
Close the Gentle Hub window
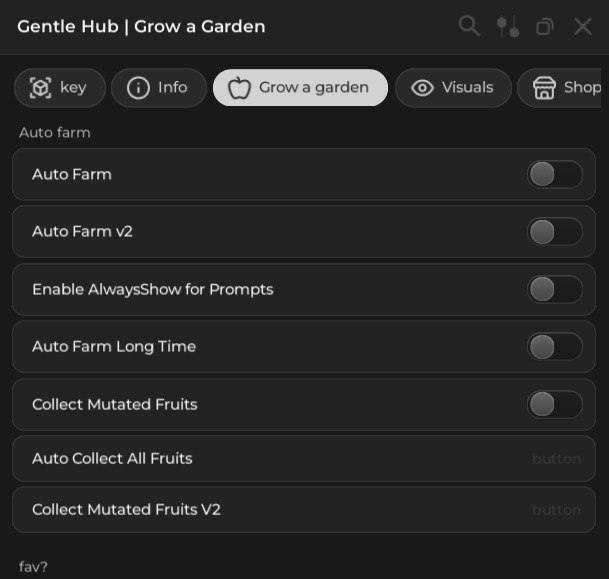(x=583, y=27)
